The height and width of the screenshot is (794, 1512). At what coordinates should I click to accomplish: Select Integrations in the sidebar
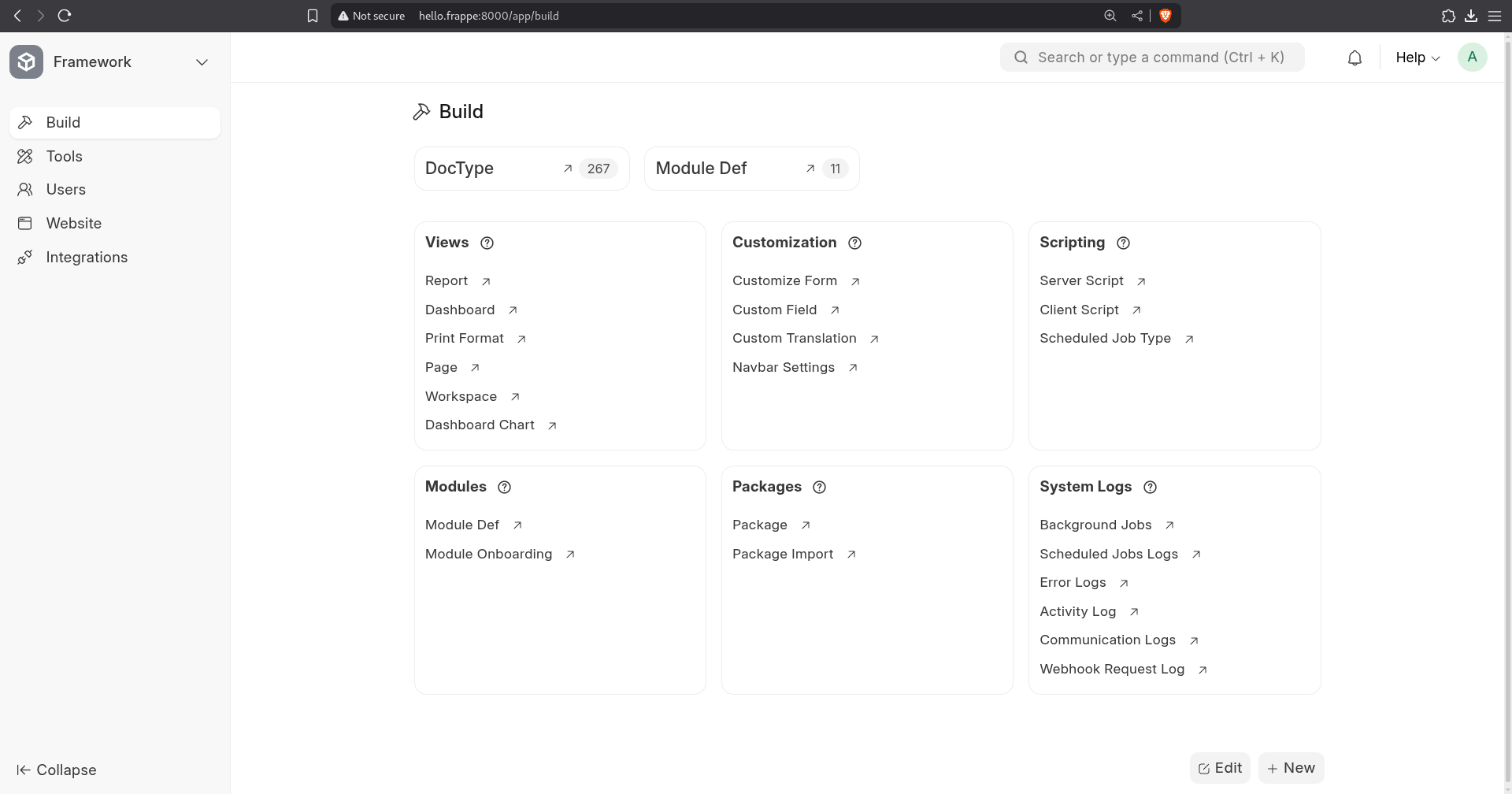coord(87,257)
